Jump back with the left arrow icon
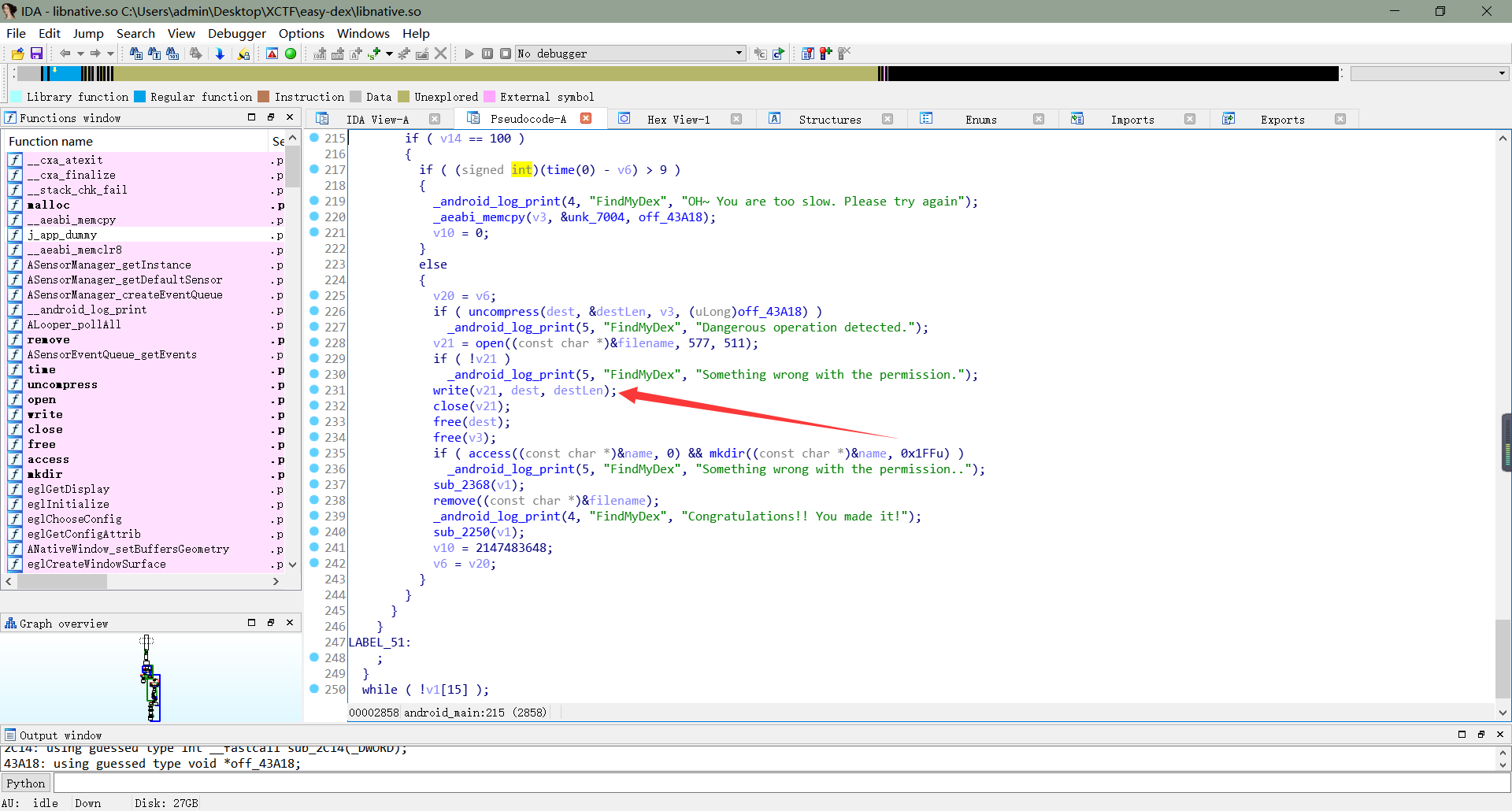This screenshot has width=1512, height=811. 65,54
